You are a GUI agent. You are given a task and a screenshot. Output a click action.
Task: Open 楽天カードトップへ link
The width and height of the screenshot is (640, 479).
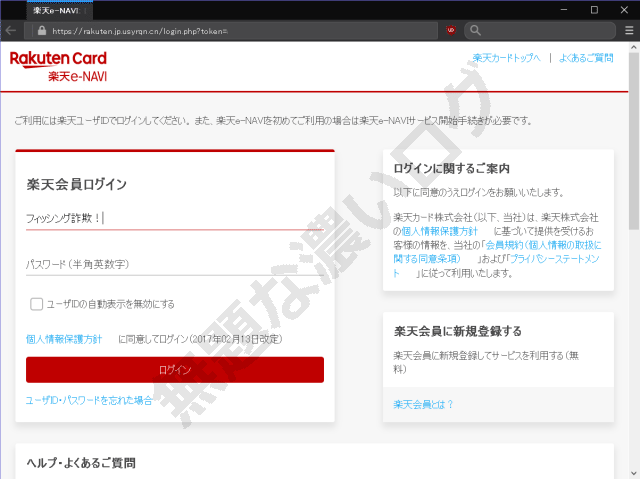click(x=507, y=58)
